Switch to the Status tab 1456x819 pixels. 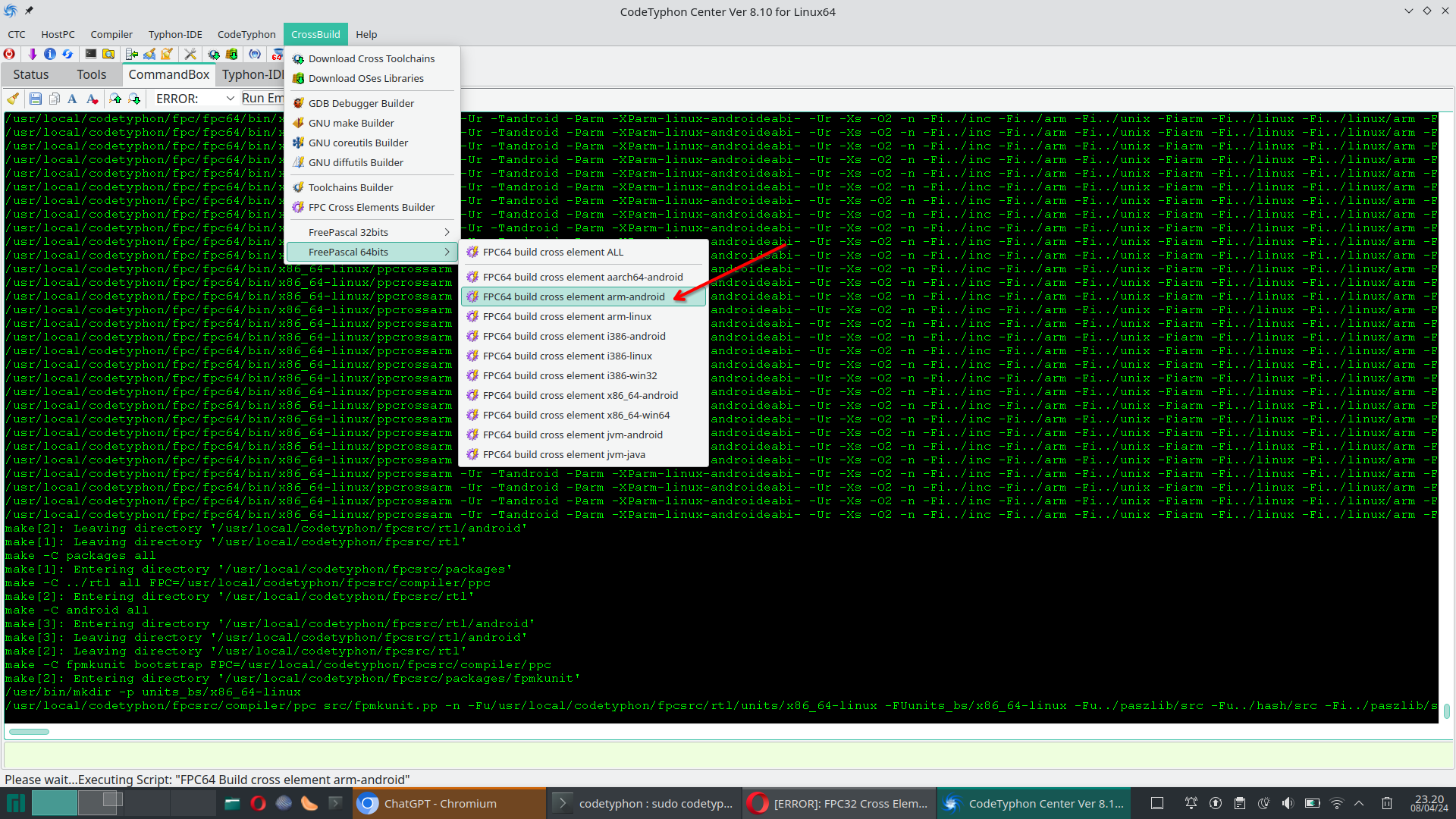click(x=31, y=74)
